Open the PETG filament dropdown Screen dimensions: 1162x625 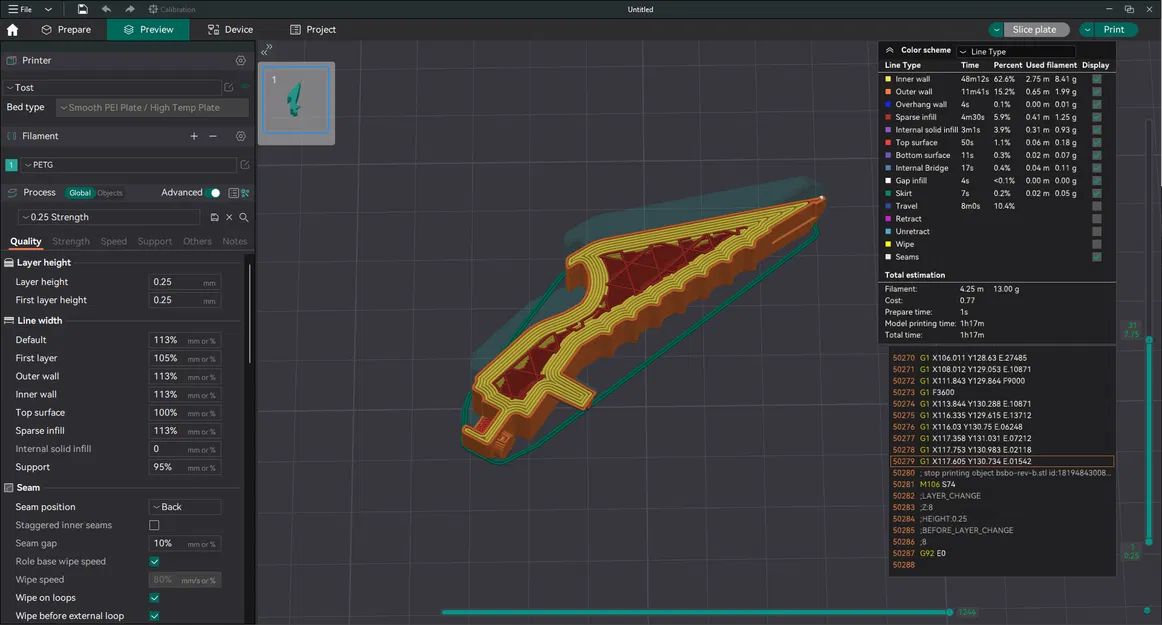click(x=128, y=165)
